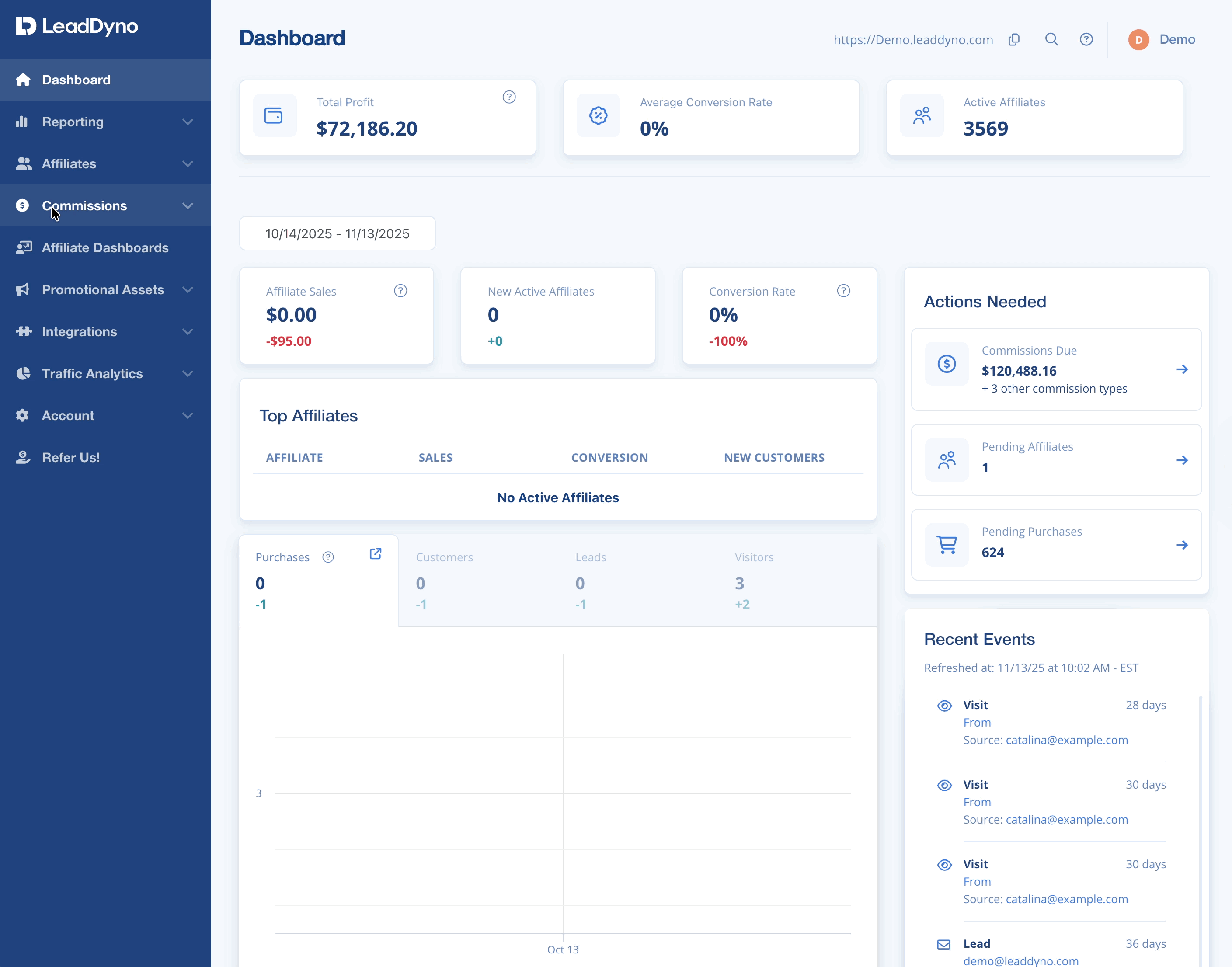Open Purchases report via external link icon
This screenshot has width=1232, height=967.
(376, 554)
